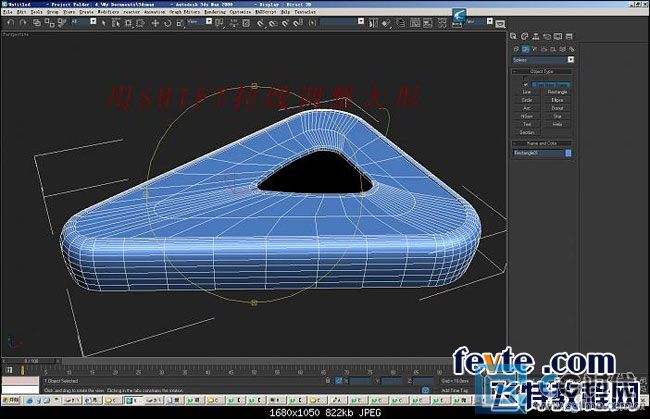Click Select and Manipulate icon

pos(234,23)
